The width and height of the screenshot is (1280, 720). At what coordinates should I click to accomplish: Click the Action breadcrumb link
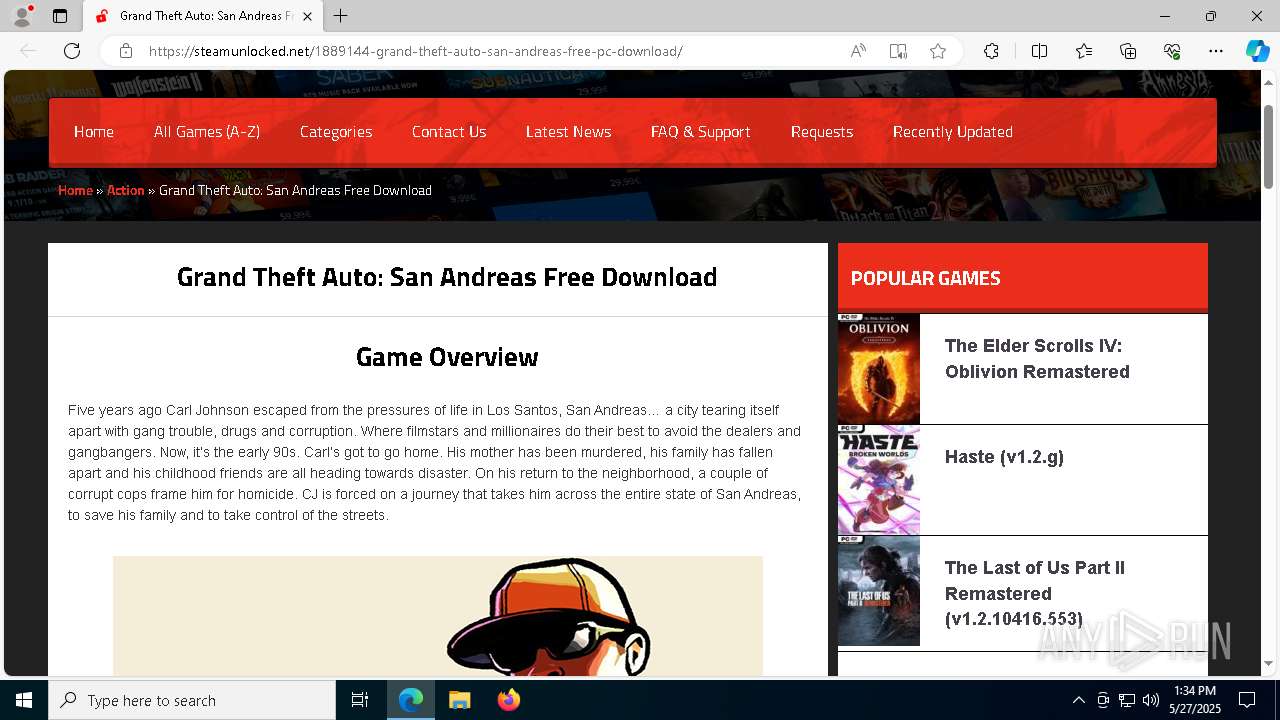pos(126,190)
